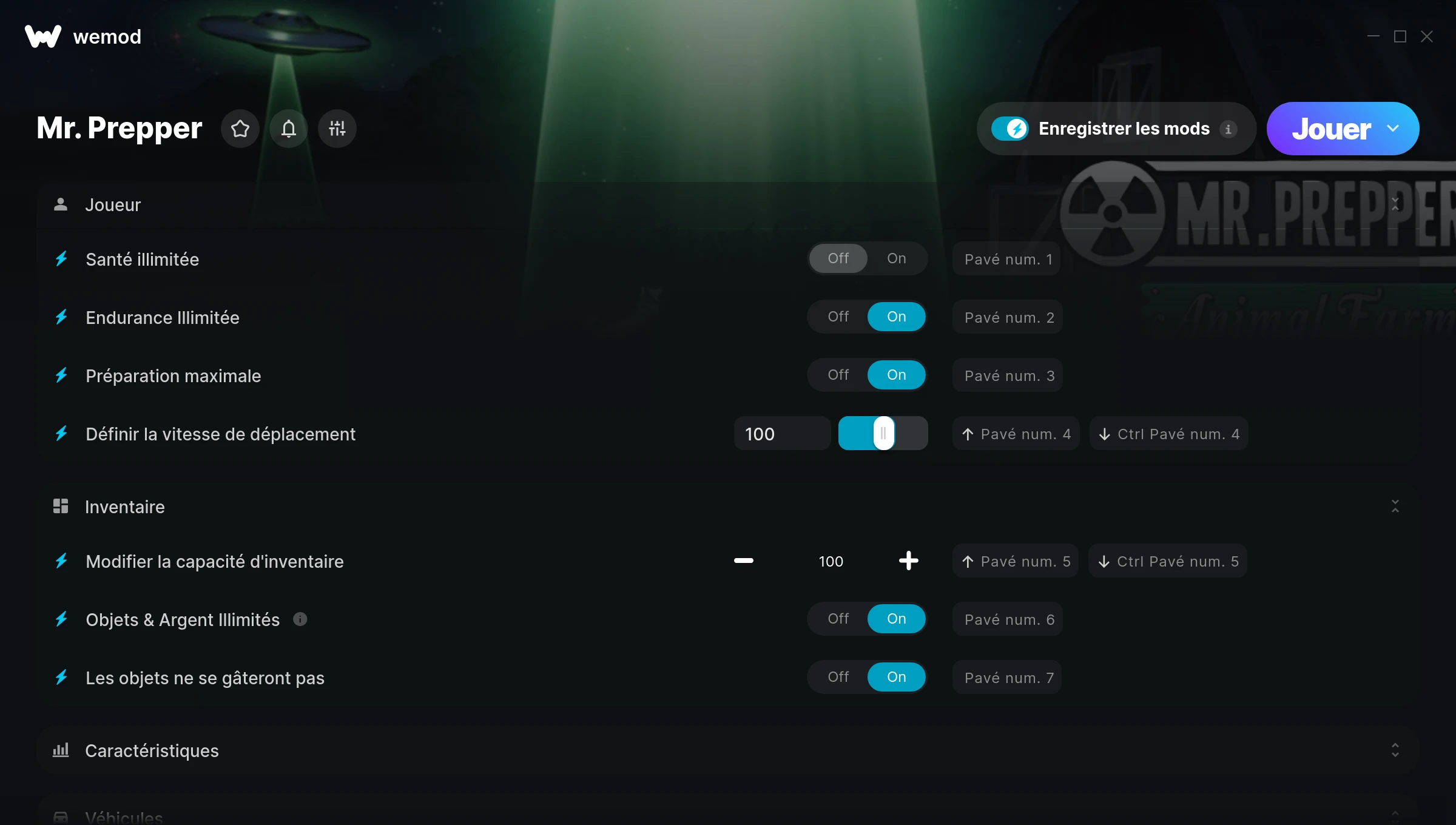Viewport: 1456px width, 825px height.
Task: Open the Jouer button dropdown arrow
Action: 1394,129
